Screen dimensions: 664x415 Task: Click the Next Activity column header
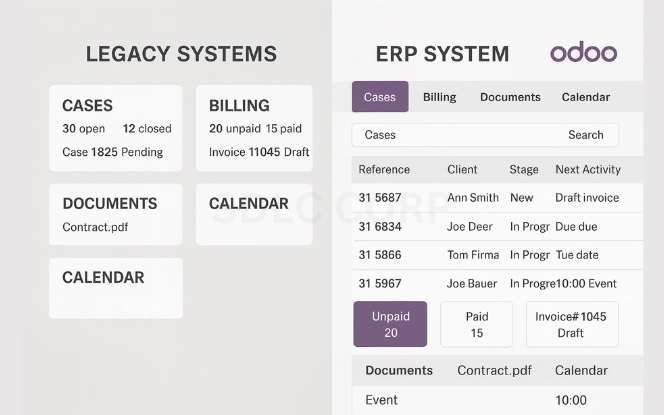coord(588,169)
